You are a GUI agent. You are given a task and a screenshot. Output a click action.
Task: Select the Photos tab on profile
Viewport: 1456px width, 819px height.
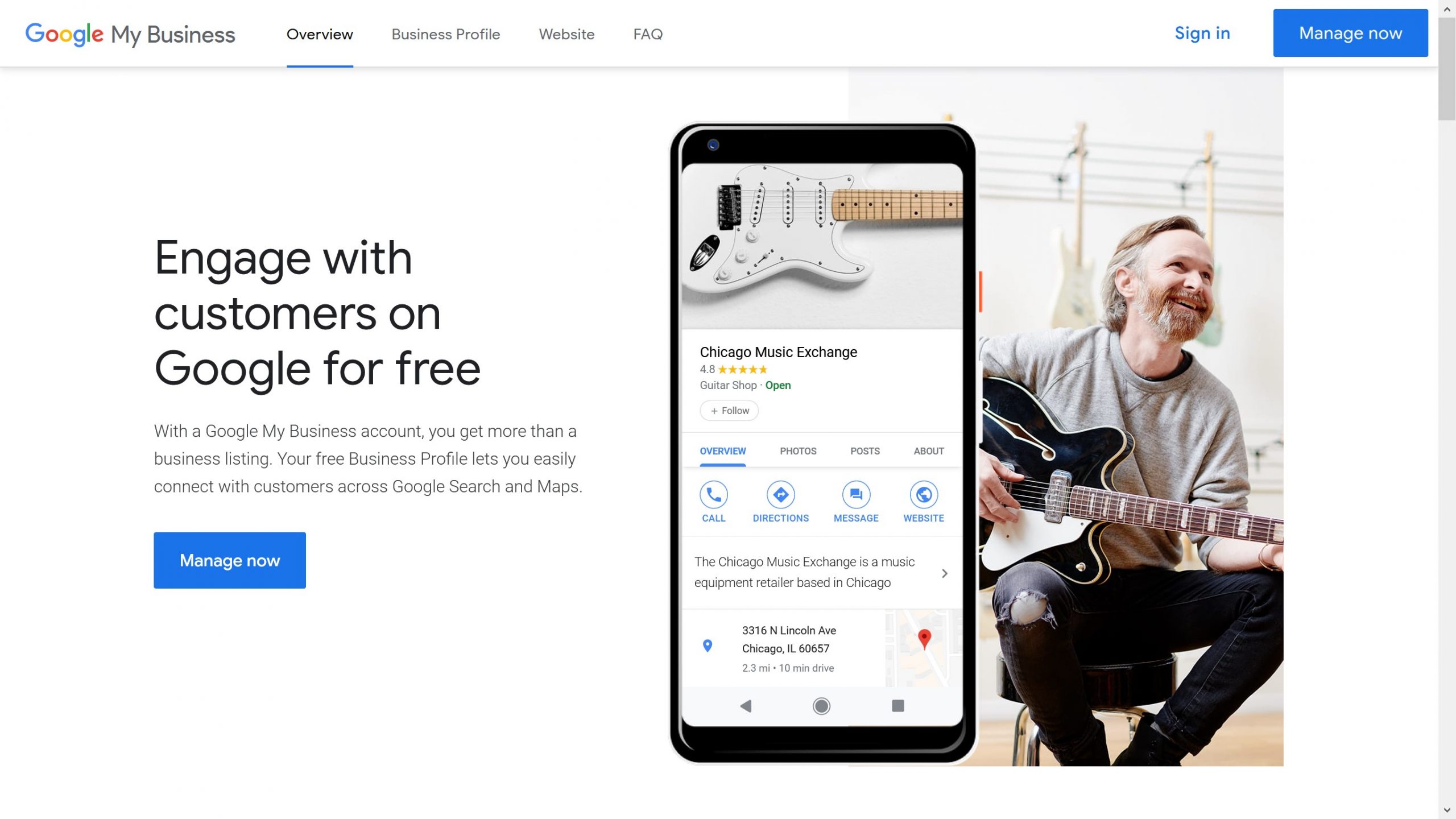[797, 450]
